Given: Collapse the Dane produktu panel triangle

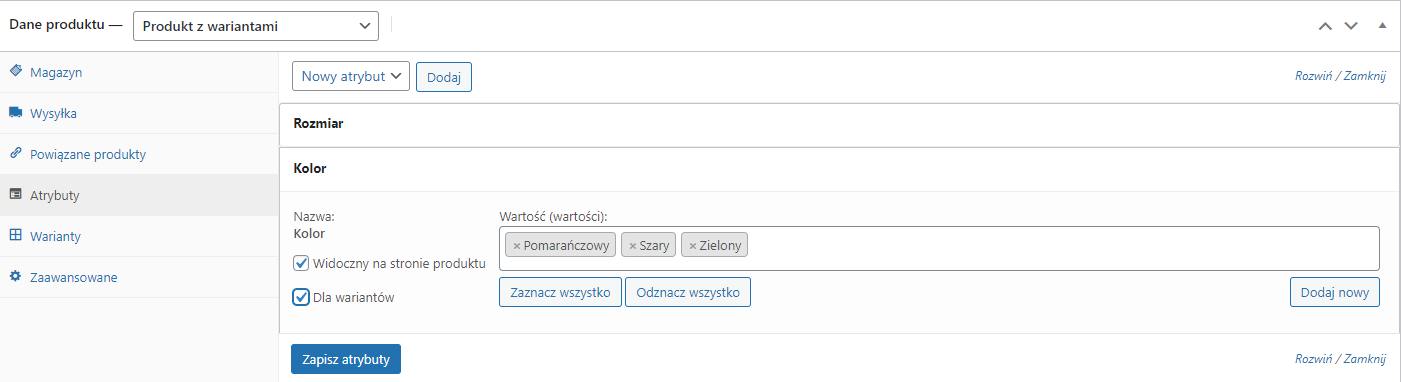Looking at the screenshot, I should tap(1383, 26).
